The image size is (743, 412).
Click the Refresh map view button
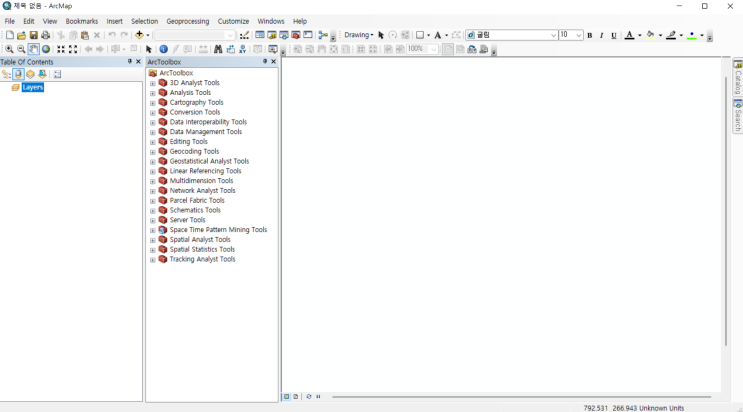pos(308,396)
